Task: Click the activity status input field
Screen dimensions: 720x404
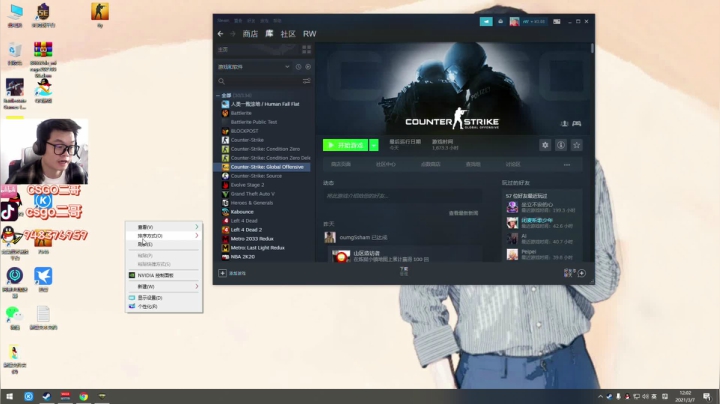Action: 402,196
